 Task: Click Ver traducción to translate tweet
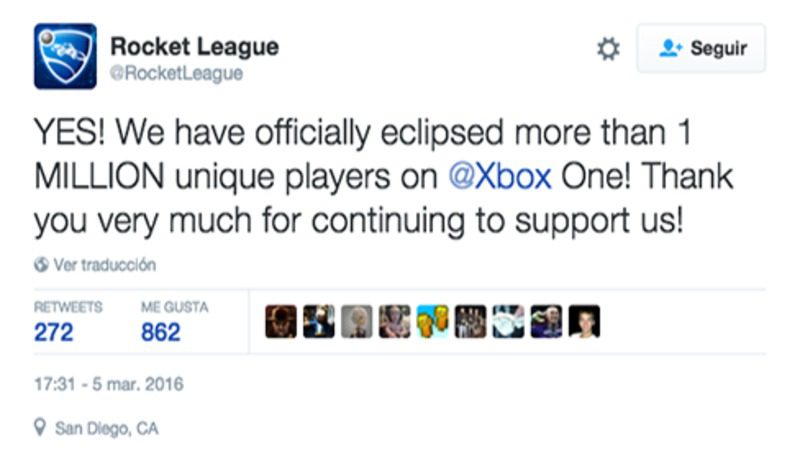104,265
